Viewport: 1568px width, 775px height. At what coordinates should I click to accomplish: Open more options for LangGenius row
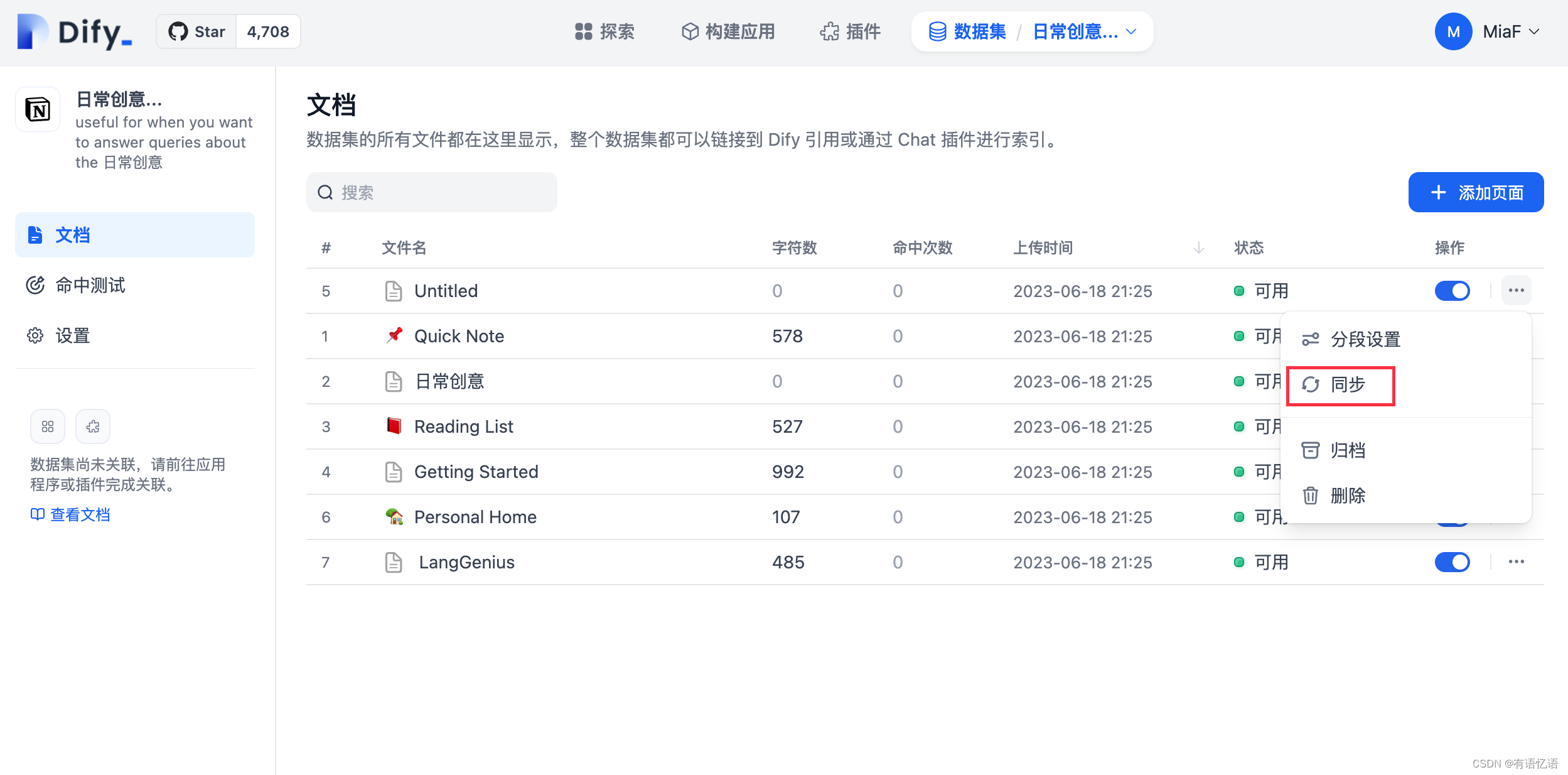point(1517,561)
